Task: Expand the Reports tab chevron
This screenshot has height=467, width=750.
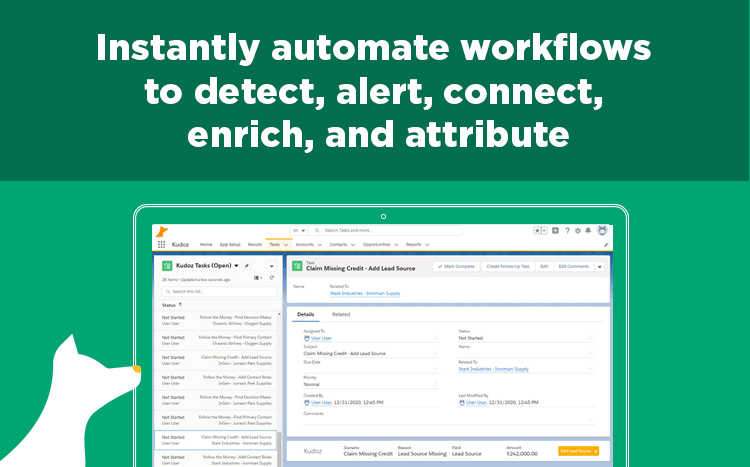Action: coord(427,245)
